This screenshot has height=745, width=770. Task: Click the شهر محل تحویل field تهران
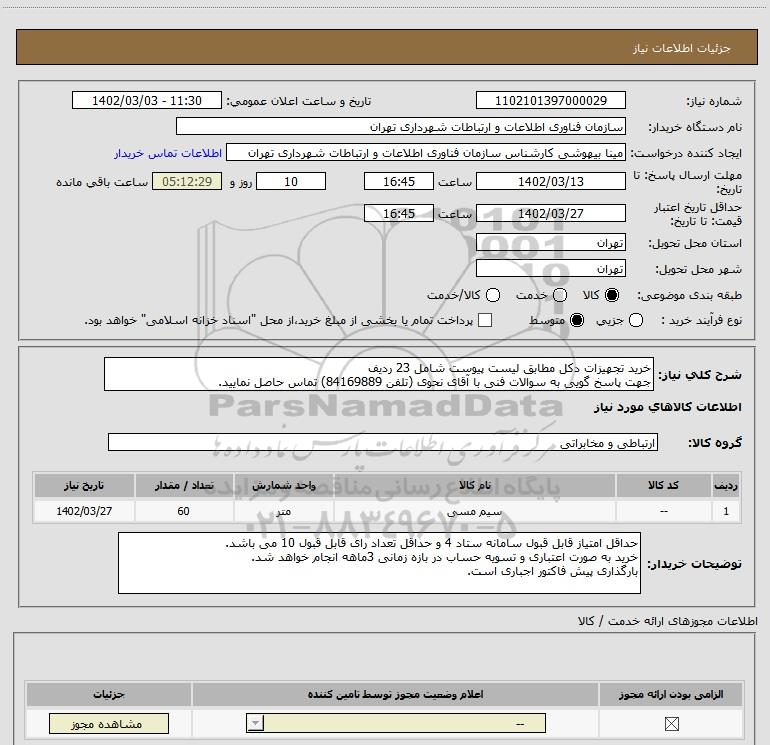pos(550,268)
